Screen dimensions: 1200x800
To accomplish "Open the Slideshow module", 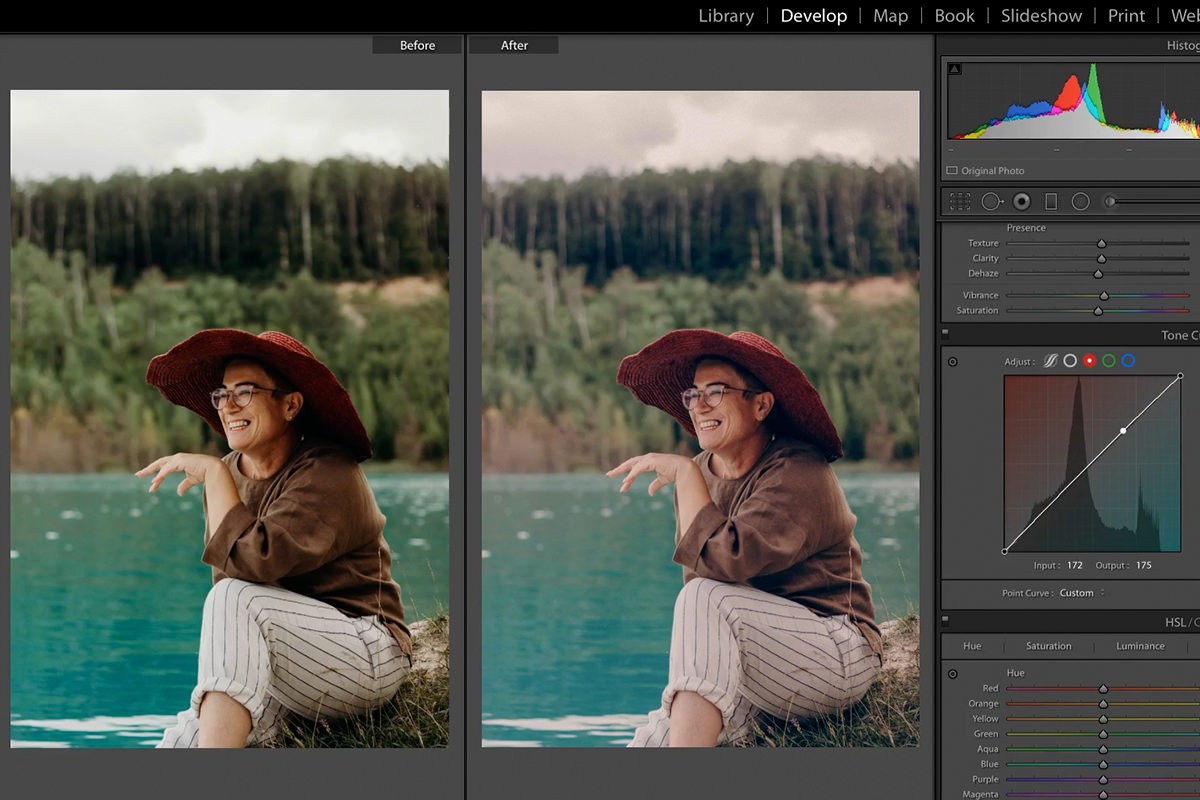I will click(1041, 16).
